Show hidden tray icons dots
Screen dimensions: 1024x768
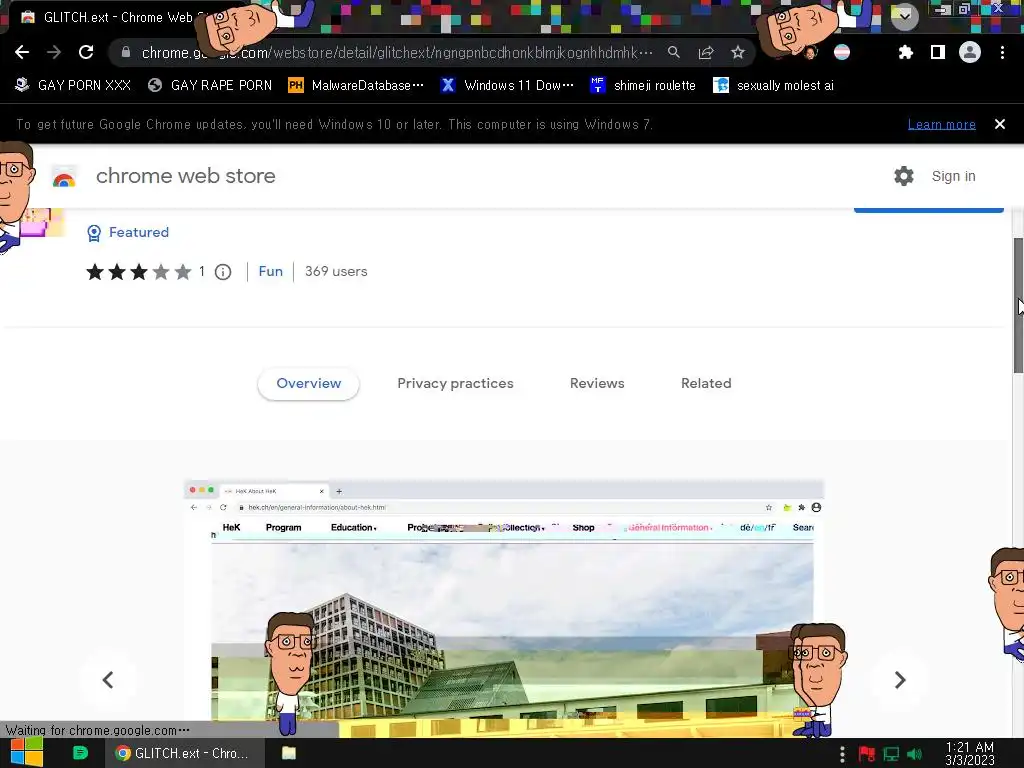[842, 754]
